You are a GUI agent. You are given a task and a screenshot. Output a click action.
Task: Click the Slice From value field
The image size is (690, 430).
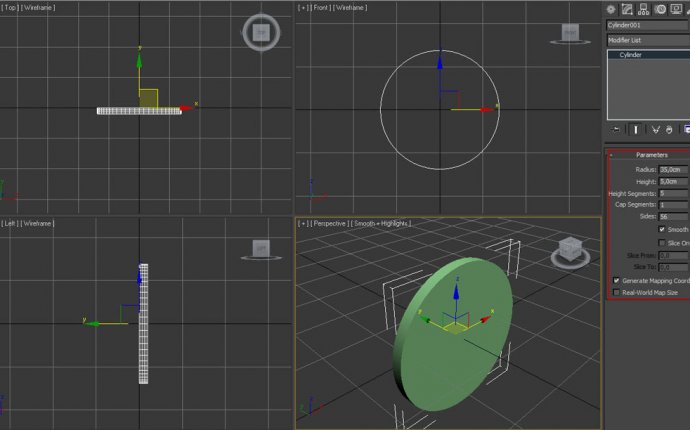[x=673, y=255]
